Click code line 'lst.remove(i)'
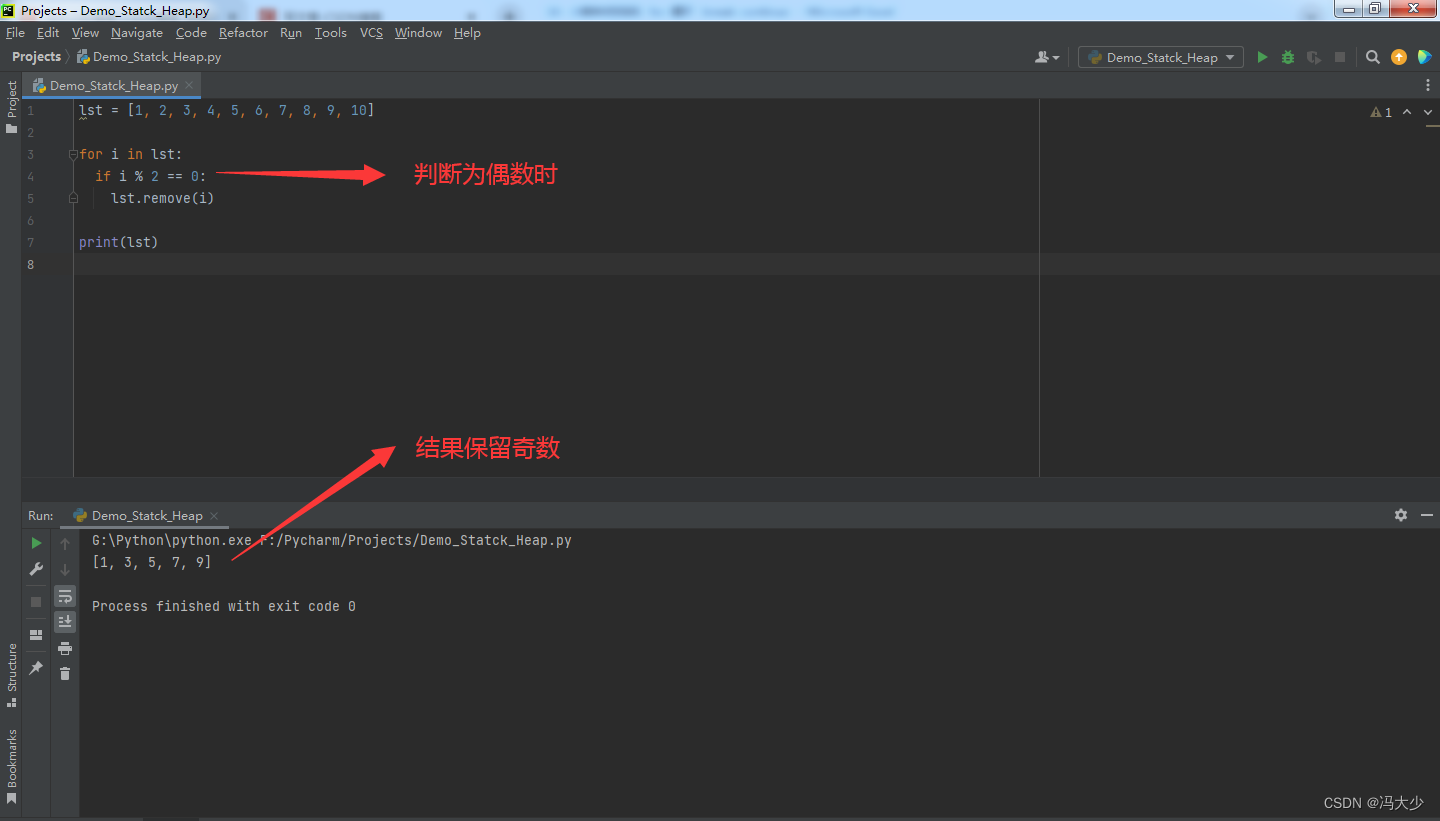Screen dimensions: 1440x821 tap(162, 198)
